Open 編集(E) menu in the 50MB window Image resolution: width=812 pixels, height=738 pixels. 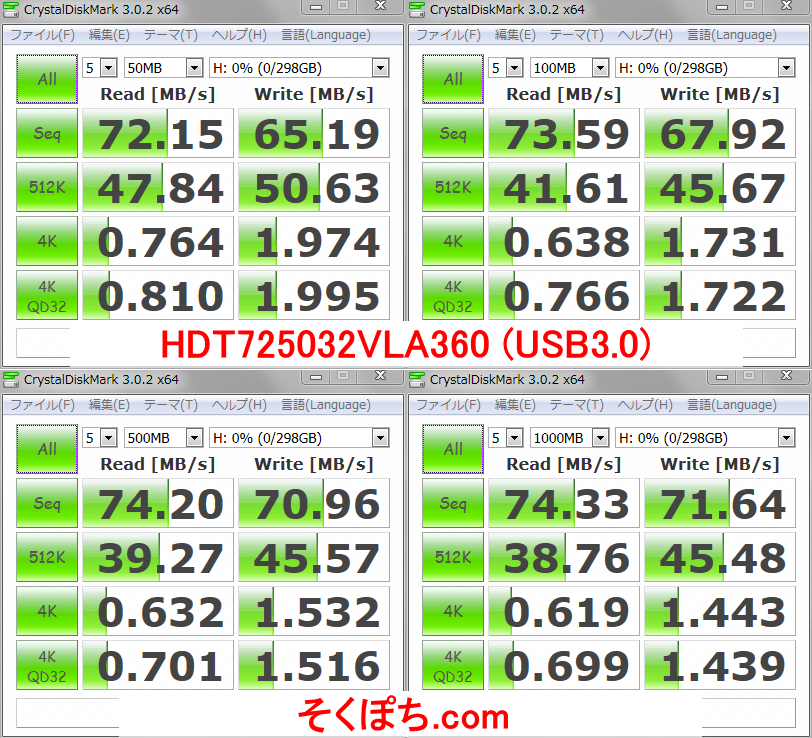[109, 35]
